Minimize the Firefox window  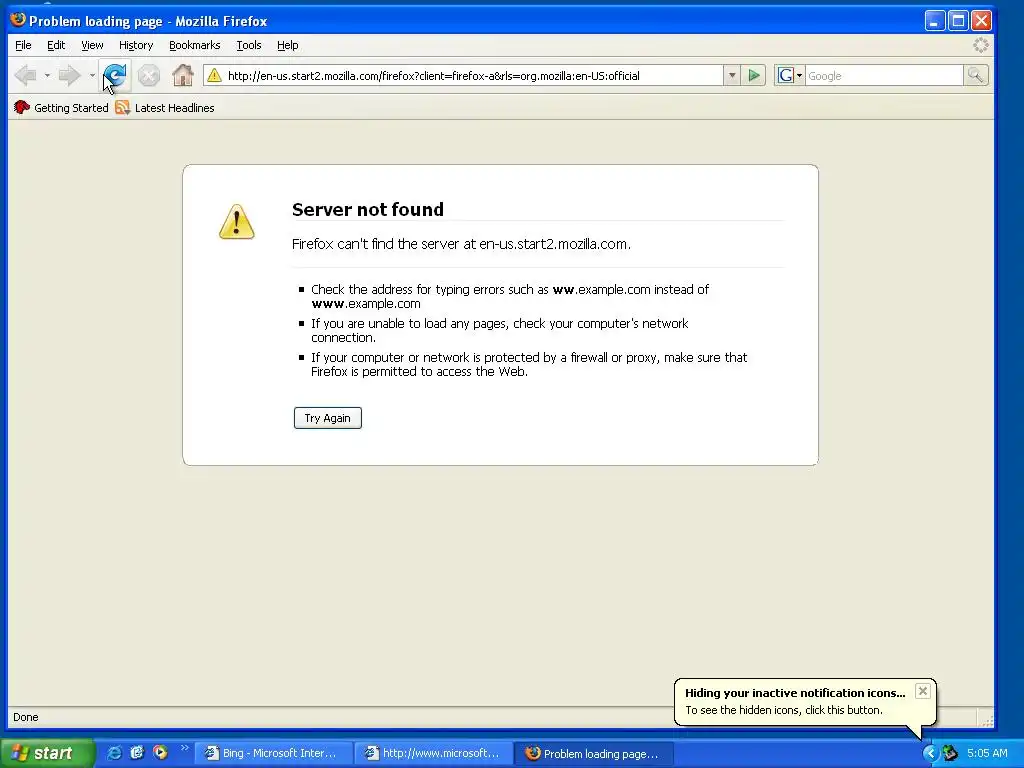(935, 21)
